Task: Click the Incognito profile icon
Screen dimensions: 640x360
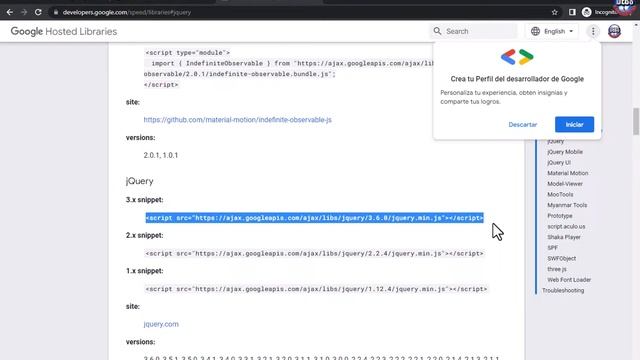Action: click(587, 12)
